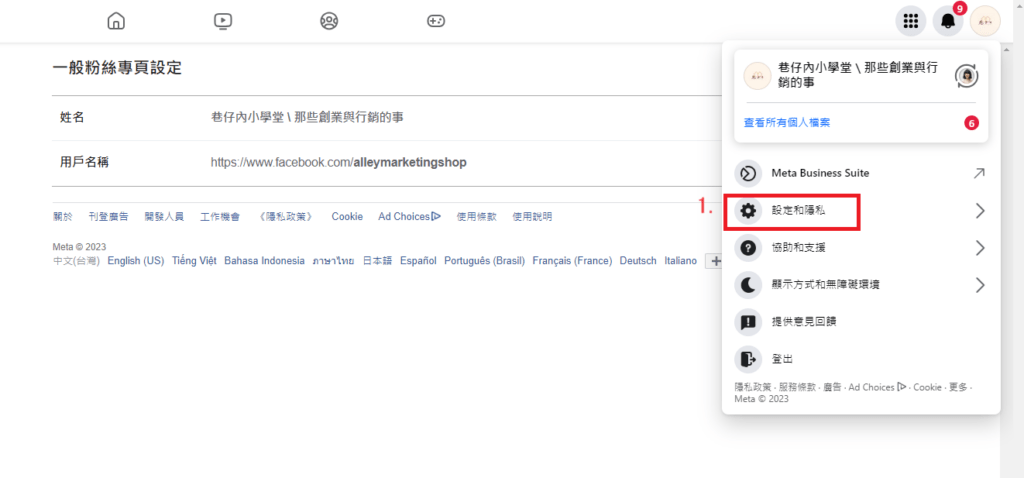Expand 協助和支援 submenu arrow

coord(980,248)
